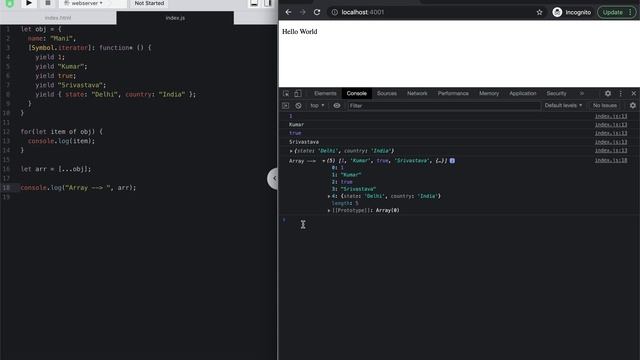Screen dimensions: 640x360
Task: Activate the DevTools inspect element picker
Action: click(x=286, y=93)
